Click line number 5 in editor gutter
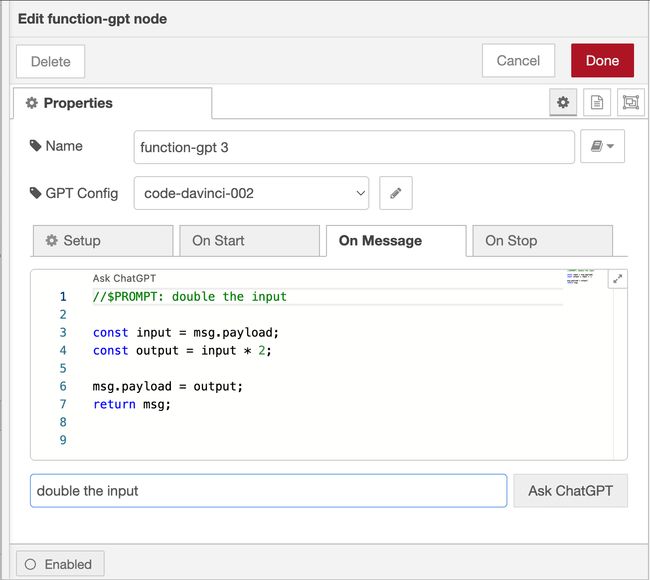 click(x=63, y=368)
